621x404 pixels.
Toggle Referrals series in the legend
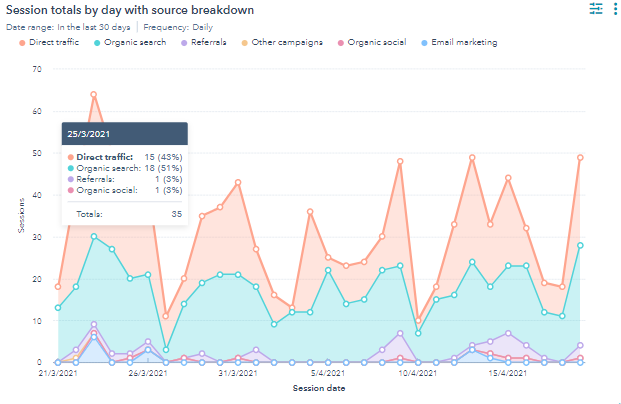[x=204, y=43]
